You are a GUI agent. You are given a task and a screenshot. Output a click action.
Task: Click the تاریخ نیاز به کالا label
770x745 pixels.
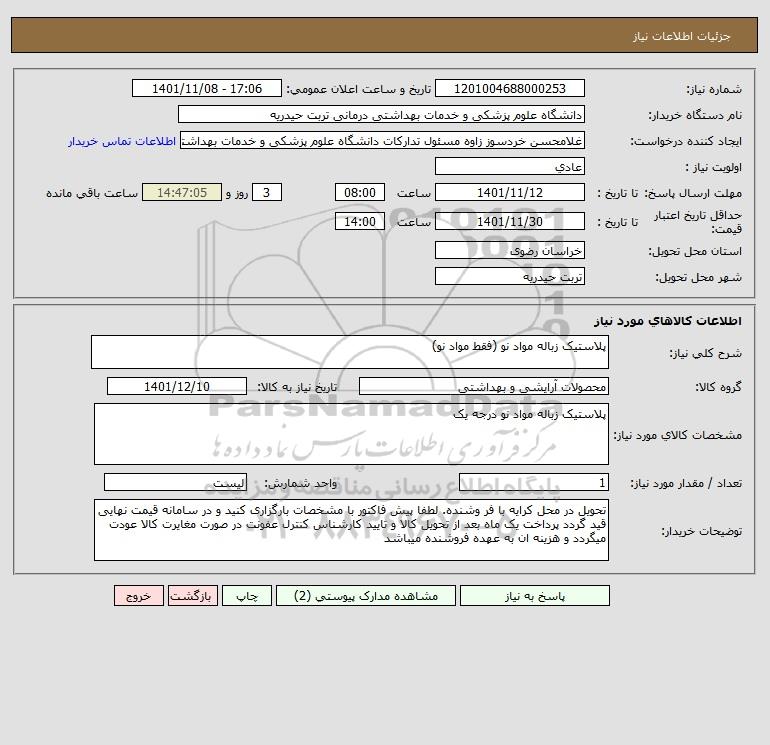coord(298,387)
